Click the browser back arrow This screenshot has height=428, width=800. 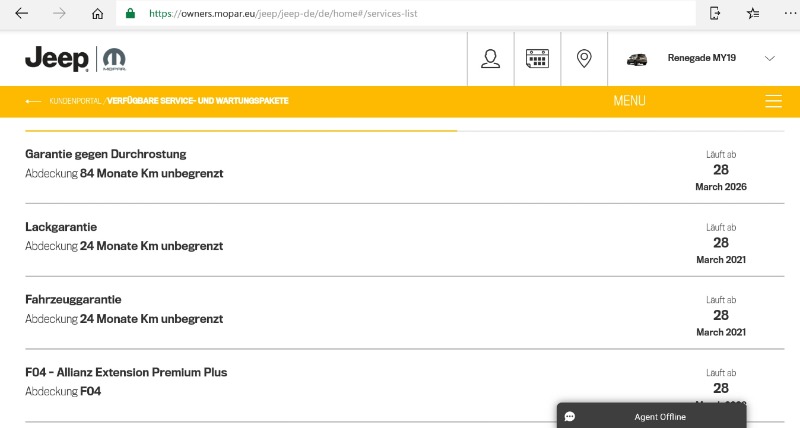[21, 14]
